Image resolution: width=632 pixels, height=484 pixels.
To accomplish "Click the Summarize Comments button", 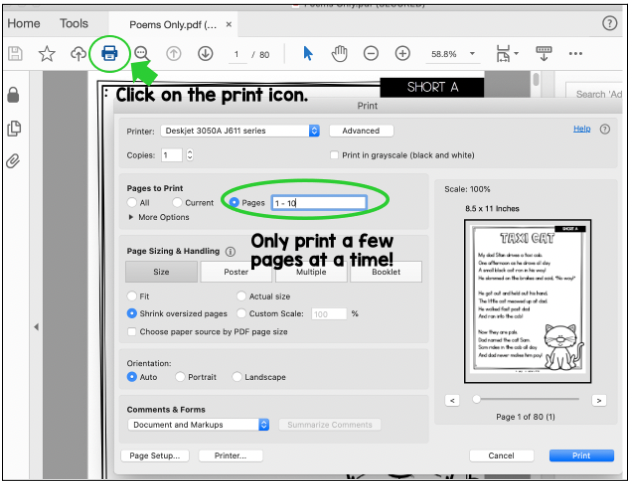I will pos(330,425).
